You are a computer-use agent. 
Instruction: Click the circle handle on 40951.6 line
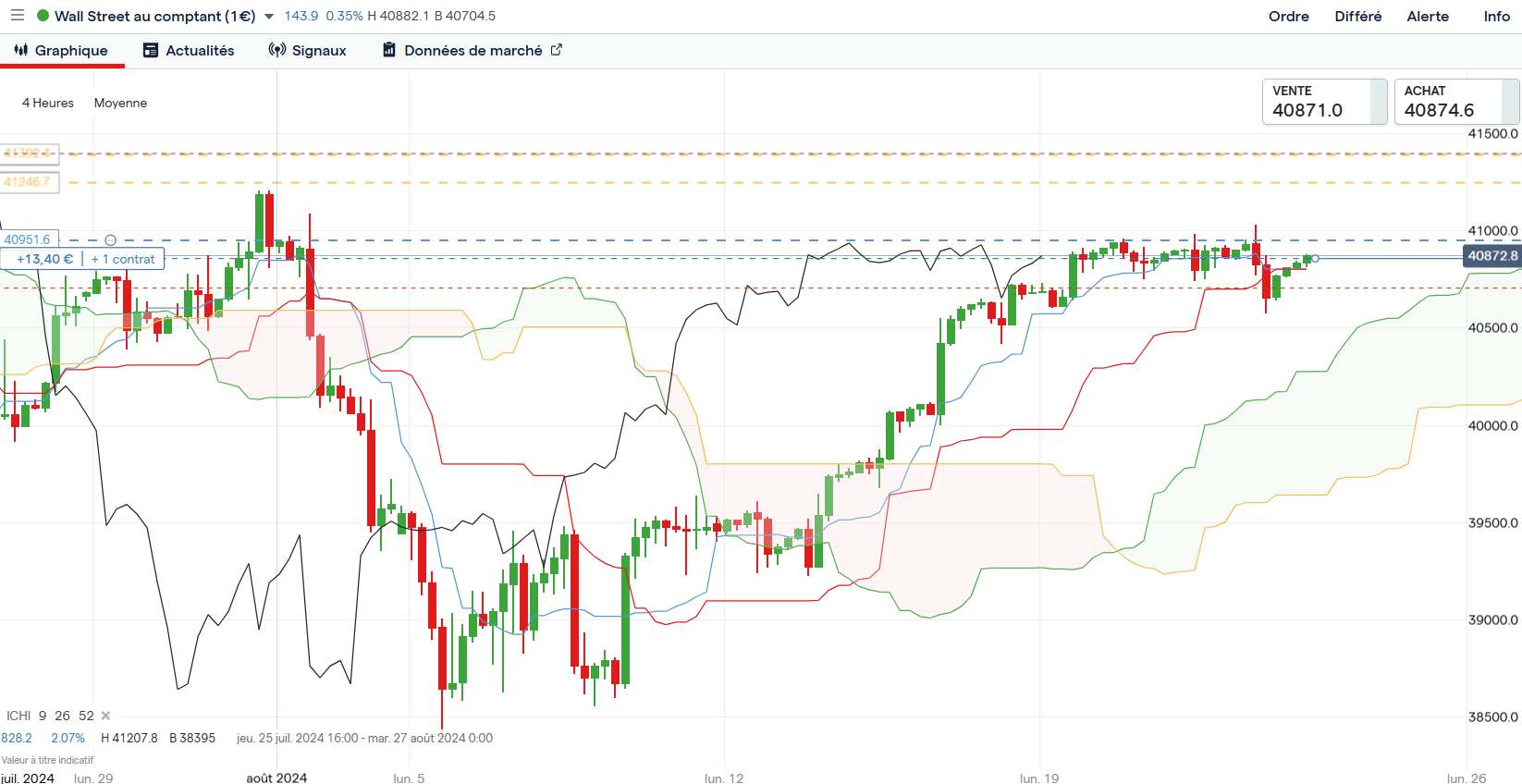(111, 240)
